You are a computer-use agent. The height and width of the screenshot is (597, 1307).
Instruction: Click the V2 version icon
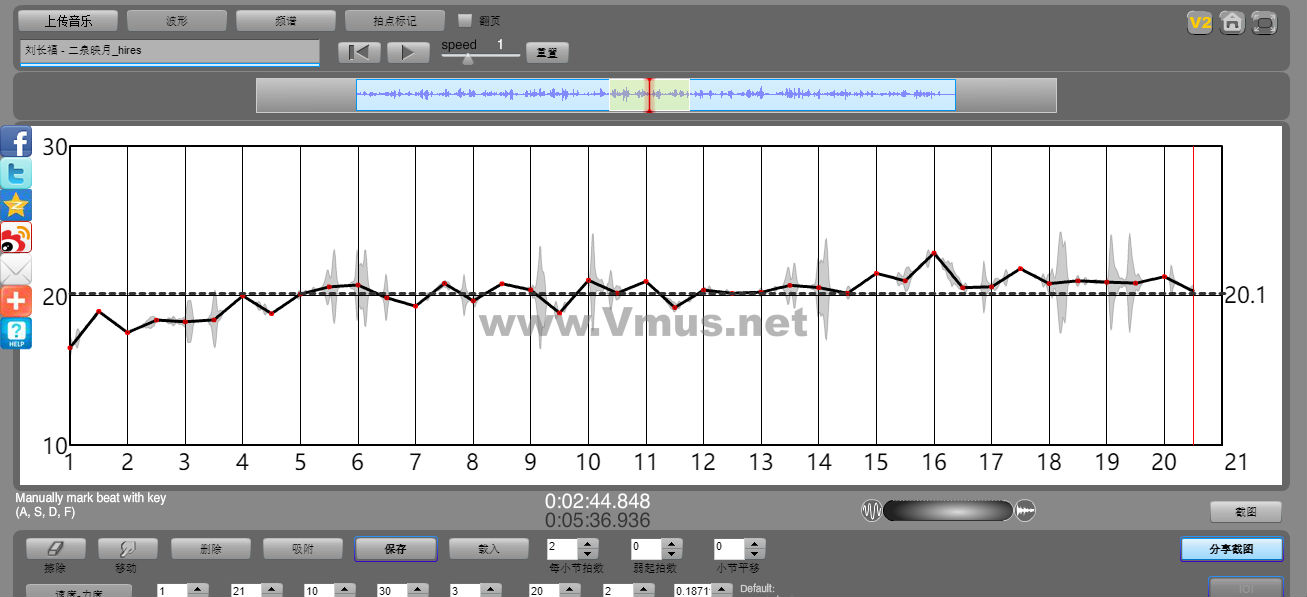(x=1199, y=23)
